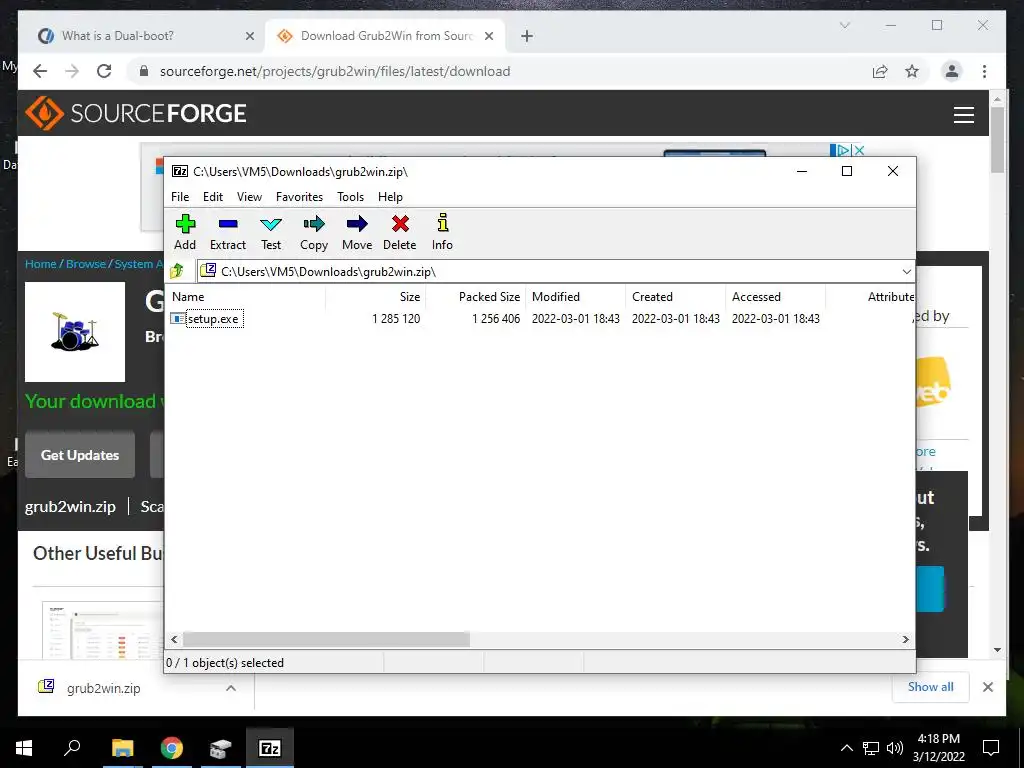Expand the 7-Zip address path dropdown
Viewport: 1024px width, 768px height.
pos(906,272)
